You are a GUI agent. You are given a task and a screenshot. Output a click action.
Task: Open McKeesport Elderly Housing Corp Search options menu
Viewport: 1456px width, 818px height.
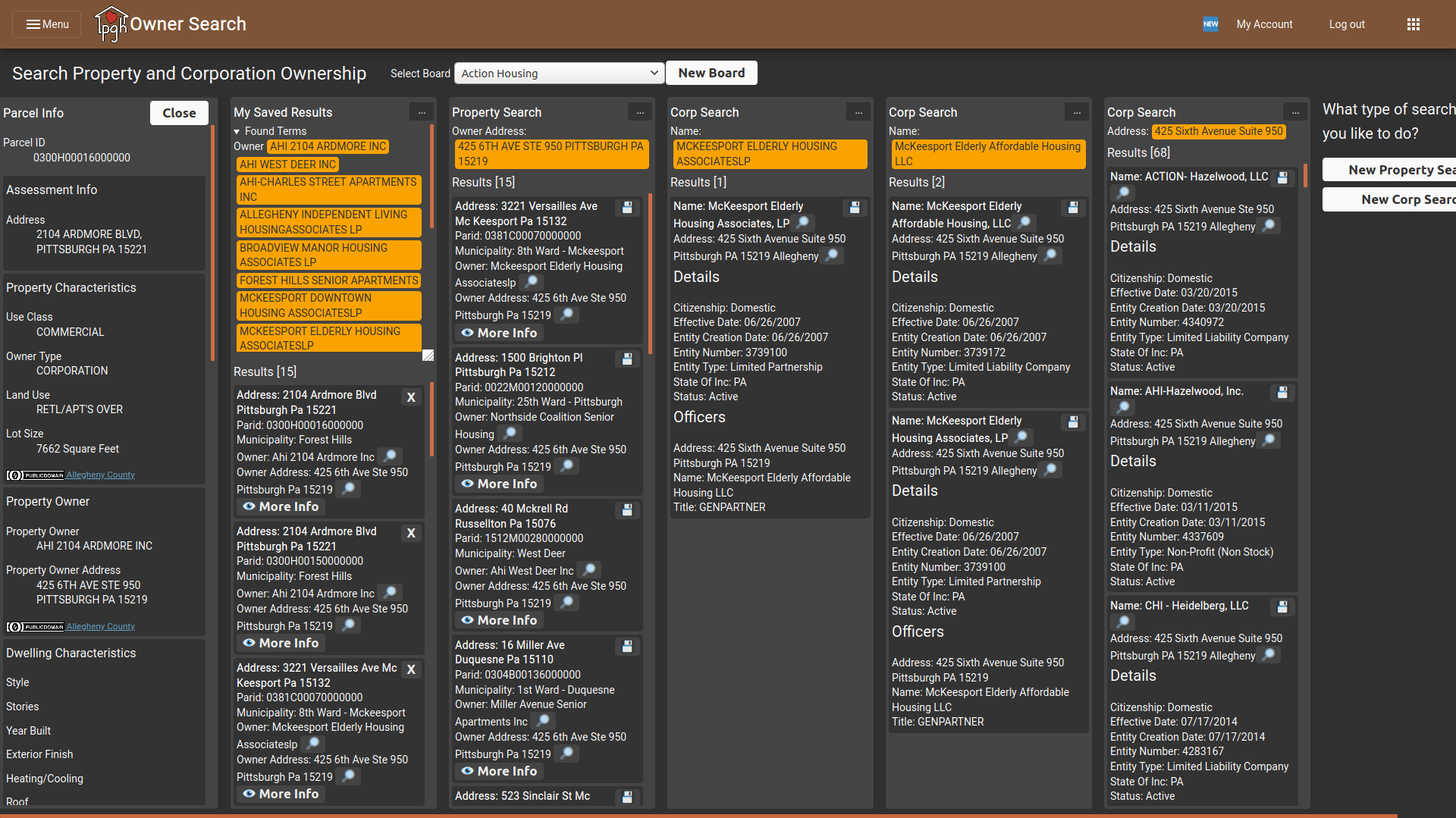858,112
